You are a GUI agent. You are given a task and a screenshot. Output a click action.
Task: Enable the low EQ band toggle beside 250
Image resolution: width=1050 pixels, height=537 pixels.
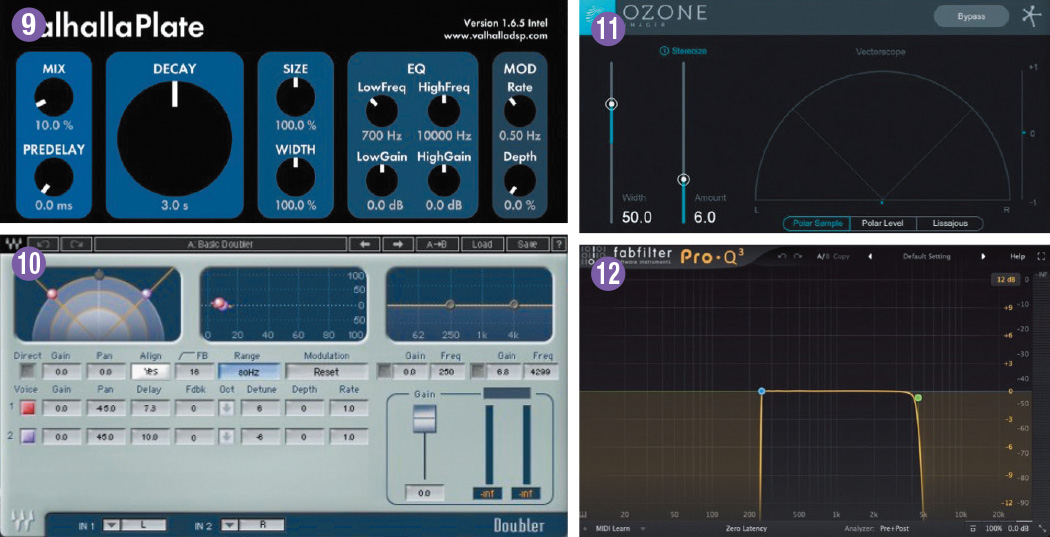(x=384, y=370)
